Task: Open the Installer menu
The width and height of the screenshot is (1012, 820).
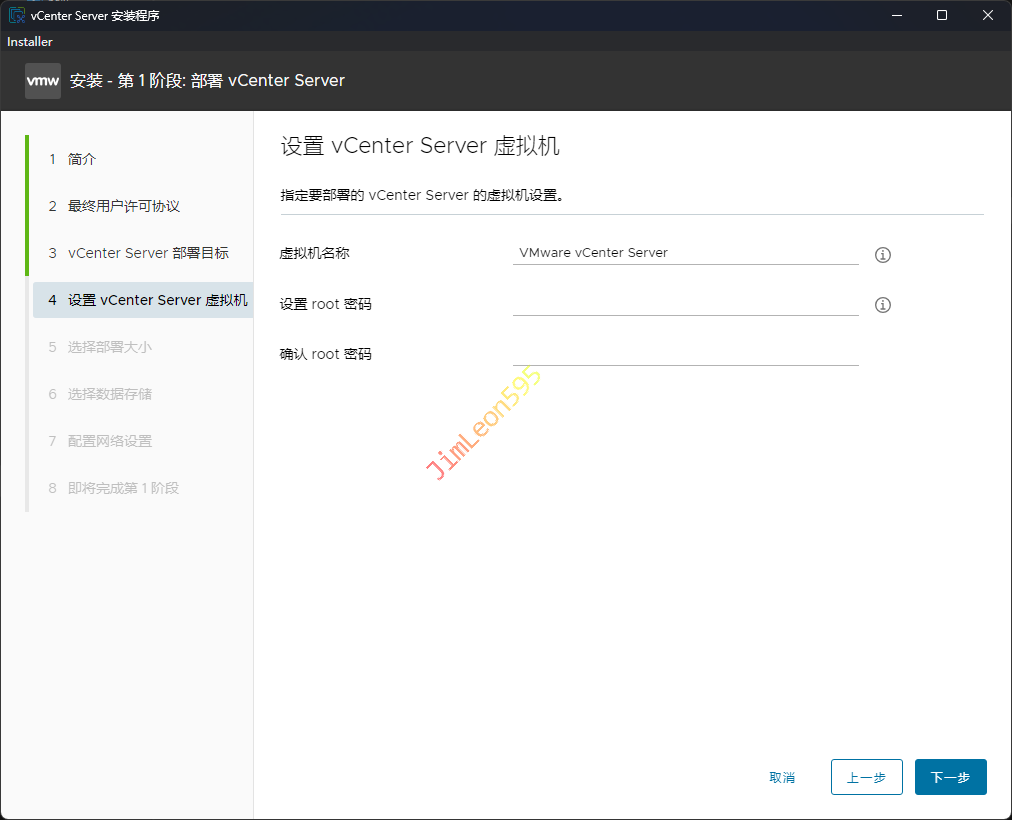Action: [x=30, y=42]
